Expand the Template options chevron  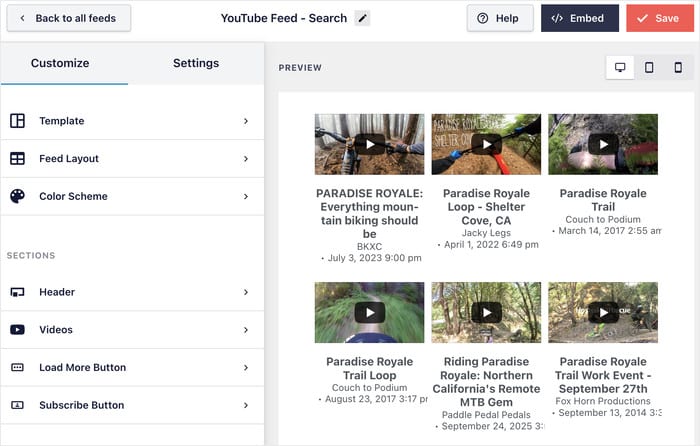(x=245, y=121)
